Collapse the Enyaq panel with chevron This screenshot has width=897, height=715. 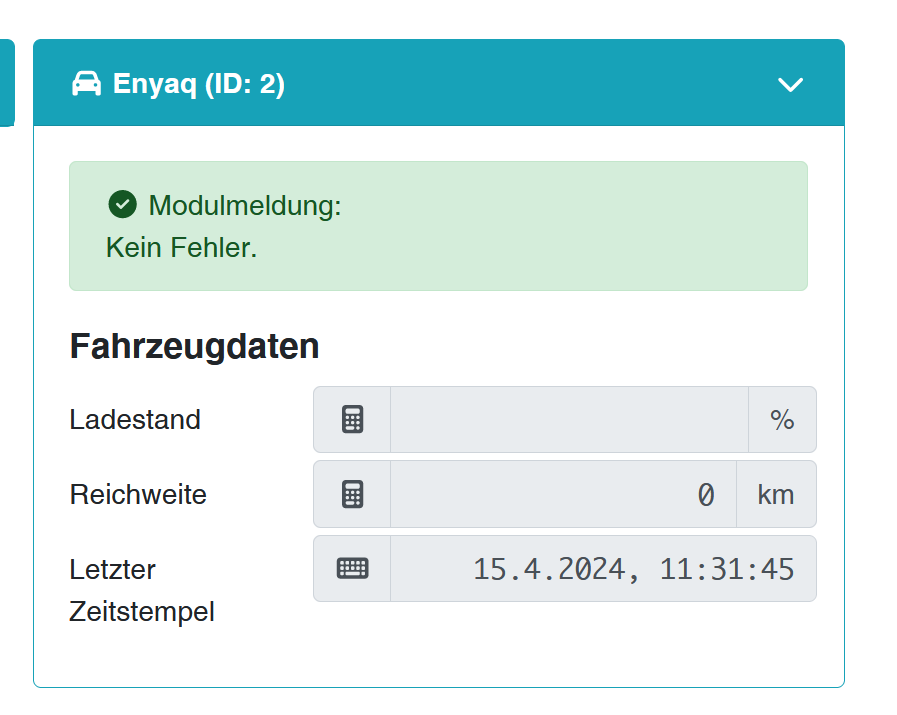pyautogui.click(x=790, y=85)
